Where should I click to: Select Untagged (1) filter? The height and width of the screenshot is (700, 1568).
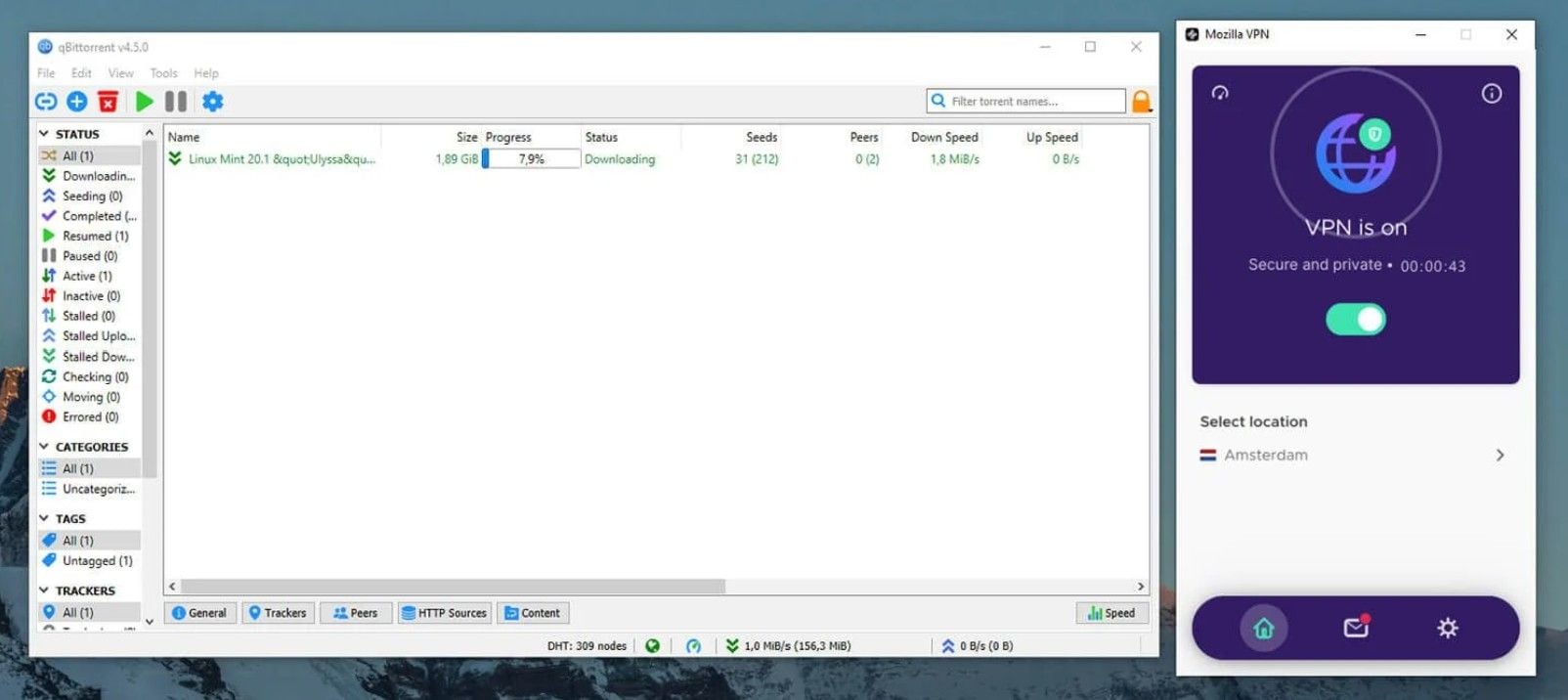(89, 561)
